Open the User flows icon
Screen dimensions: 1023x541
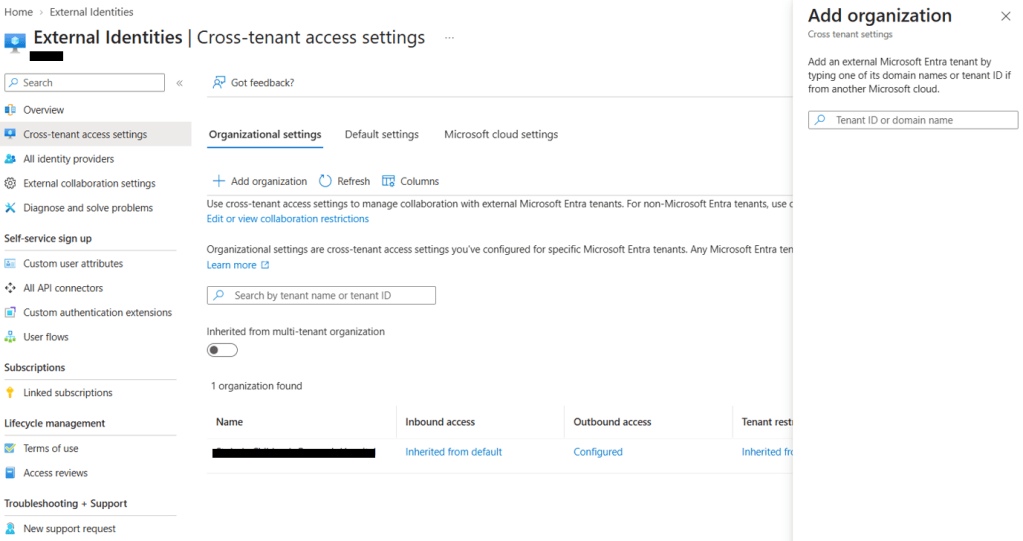pyautogui.click(x=10, y=337)
